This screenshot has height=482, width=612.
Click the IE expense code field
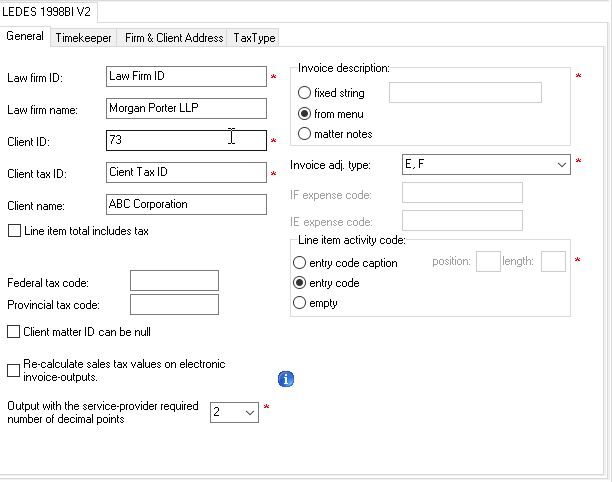point(462,221)
